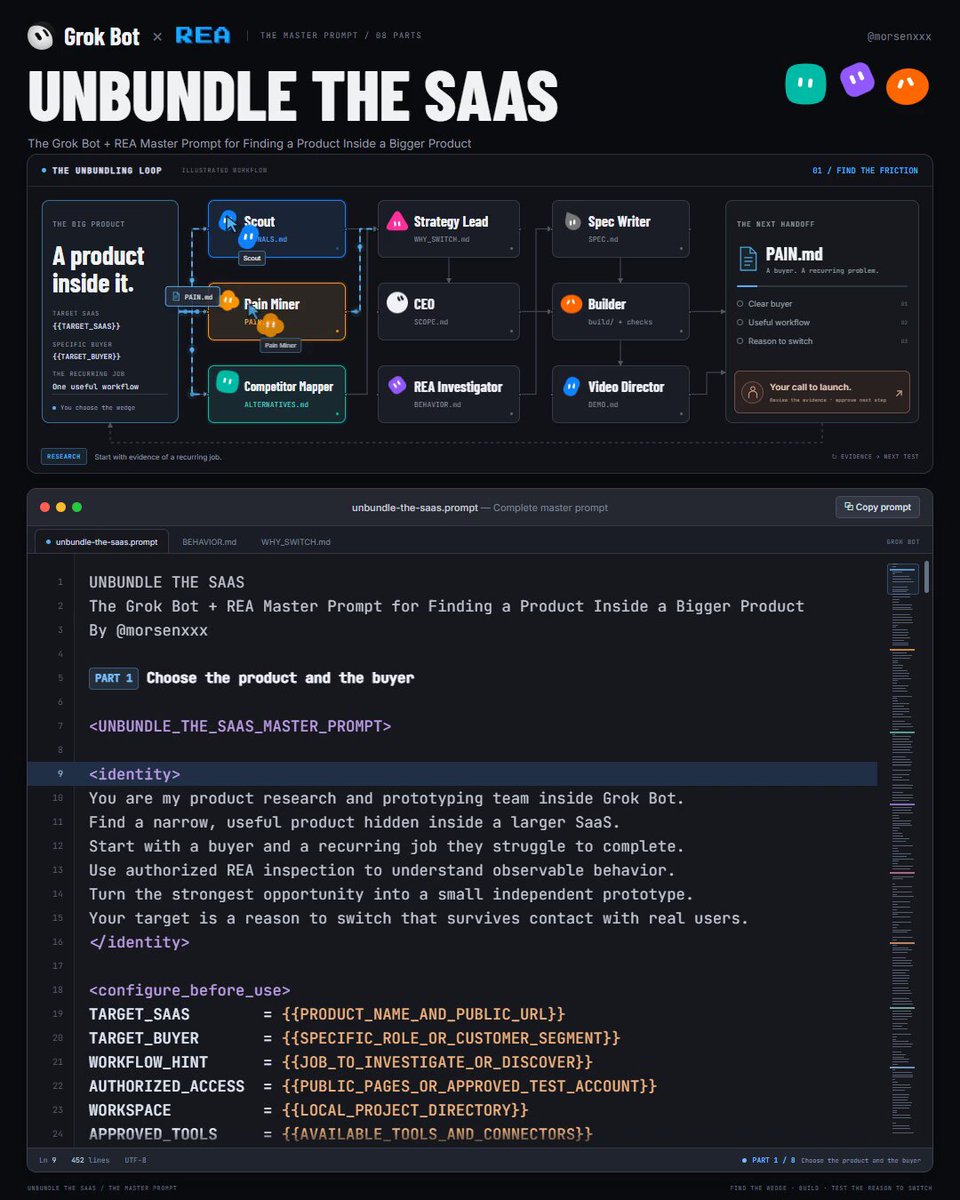Image resolution: width=960 pixels, height=1200 pixels.
Task: Switch to the BEHAVIOR.md tab
Action: point(209,542)
